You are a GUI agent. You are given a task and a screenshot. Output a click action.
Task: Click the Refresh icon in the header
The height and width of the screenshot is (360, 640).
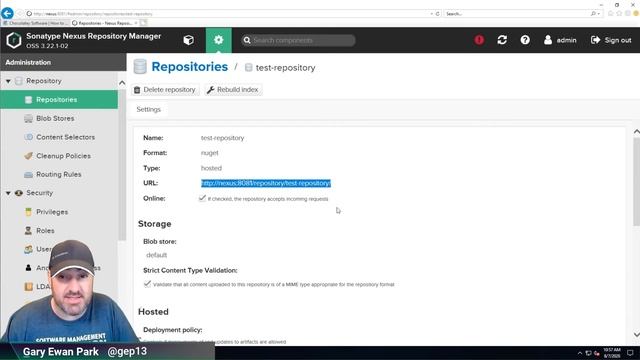(x=502, y=40)
